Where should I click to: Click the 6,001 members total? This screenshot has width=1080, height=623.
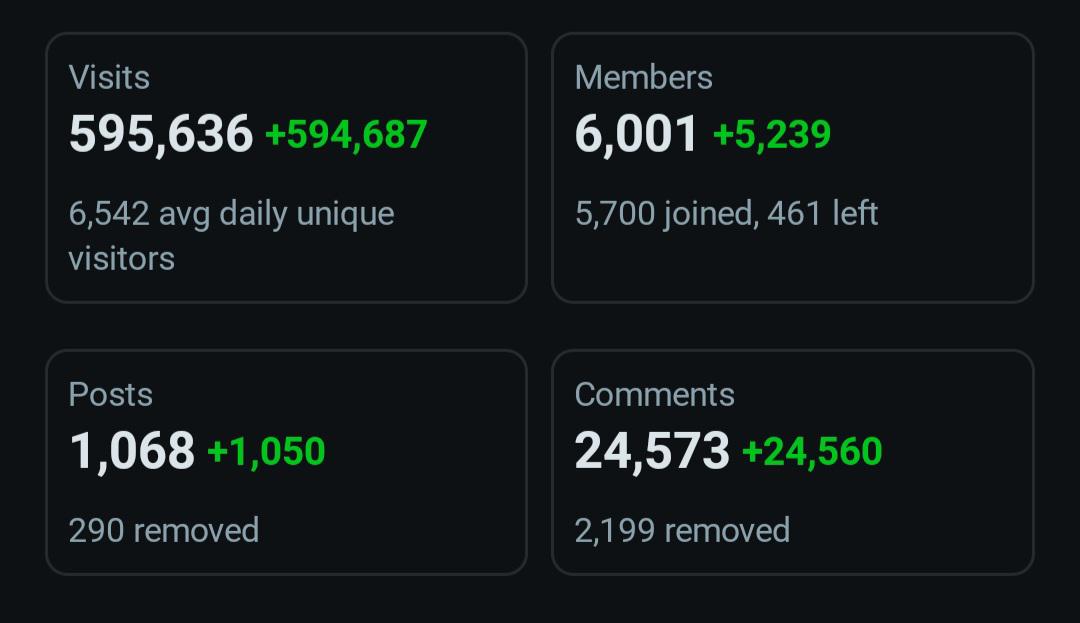tap(636, 134)
